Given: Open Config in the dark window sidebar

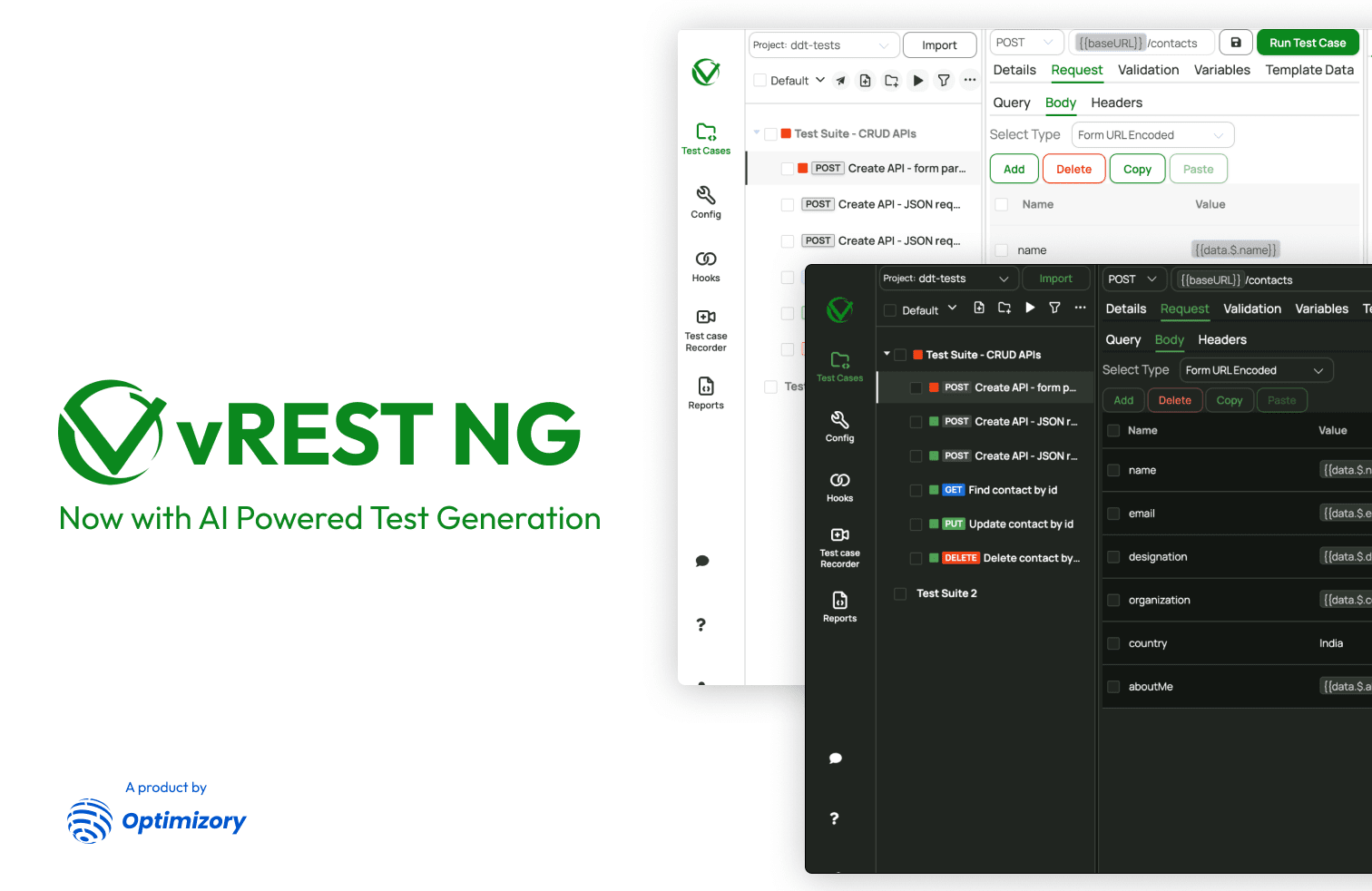Looking at the screenshot, I should coord(840,426).
